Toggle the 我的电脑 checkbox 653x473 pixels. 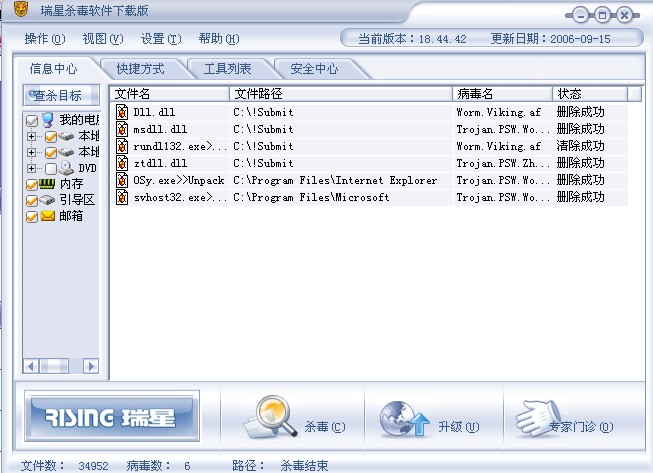[x=32, y=121]
